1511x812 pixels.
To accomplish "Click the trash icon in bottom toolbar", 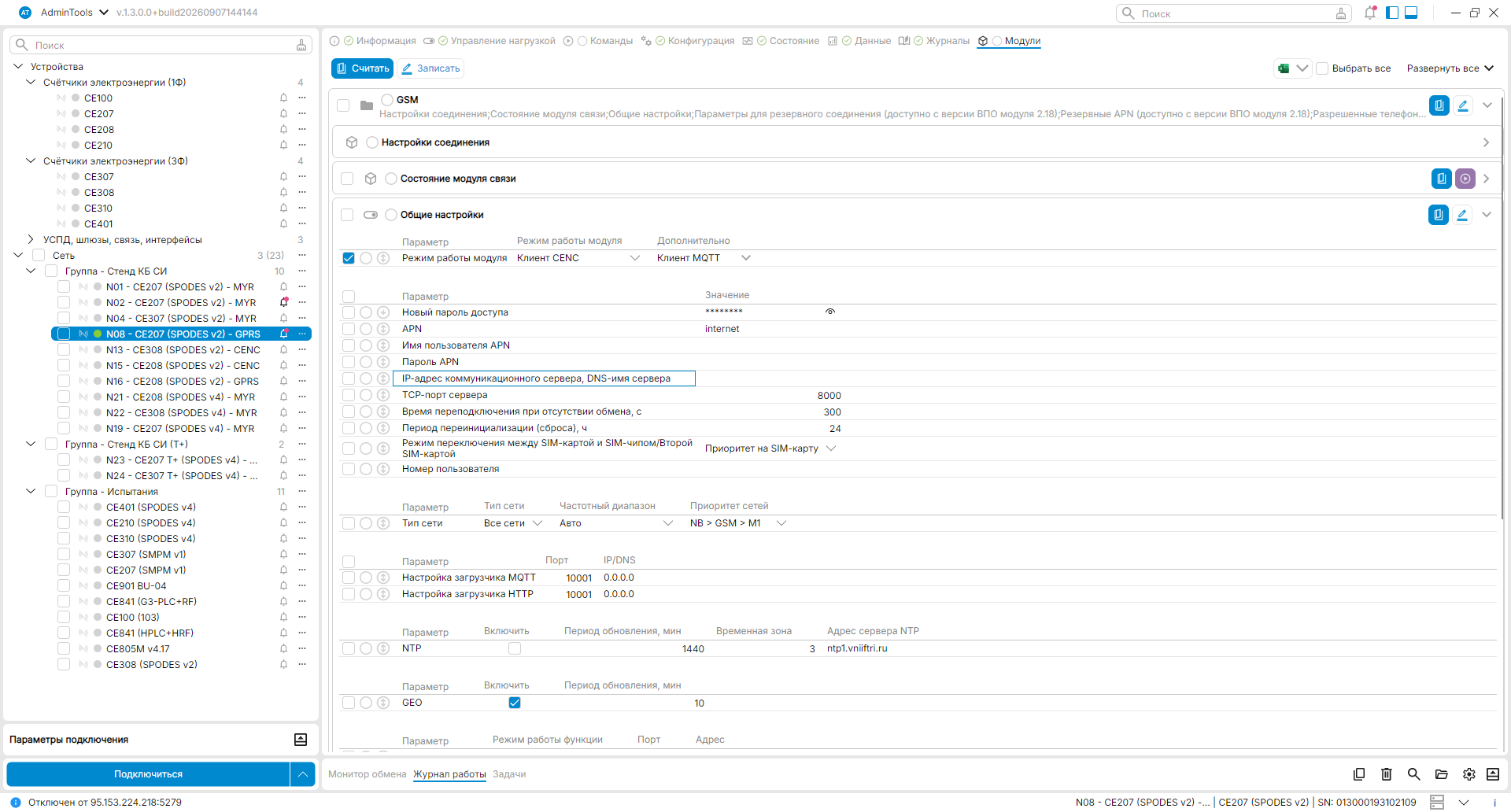I will click(1387, 774).
